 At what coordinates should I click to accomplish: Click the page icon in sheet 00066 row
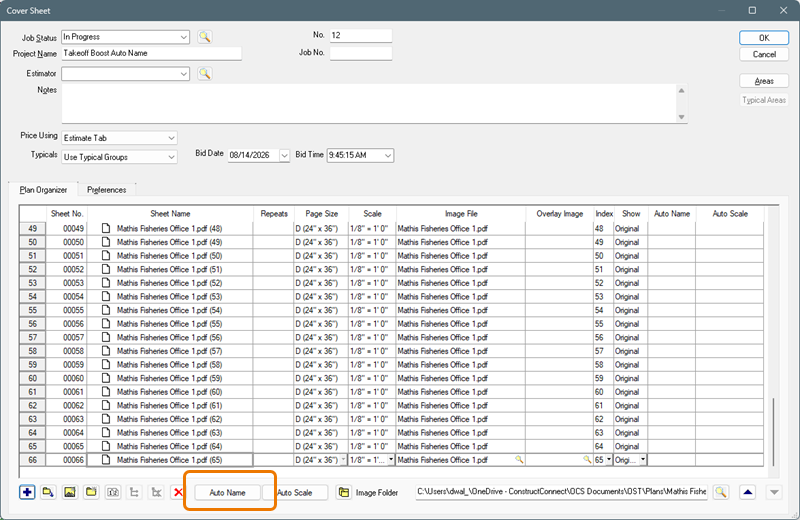[x=106, y=460]
